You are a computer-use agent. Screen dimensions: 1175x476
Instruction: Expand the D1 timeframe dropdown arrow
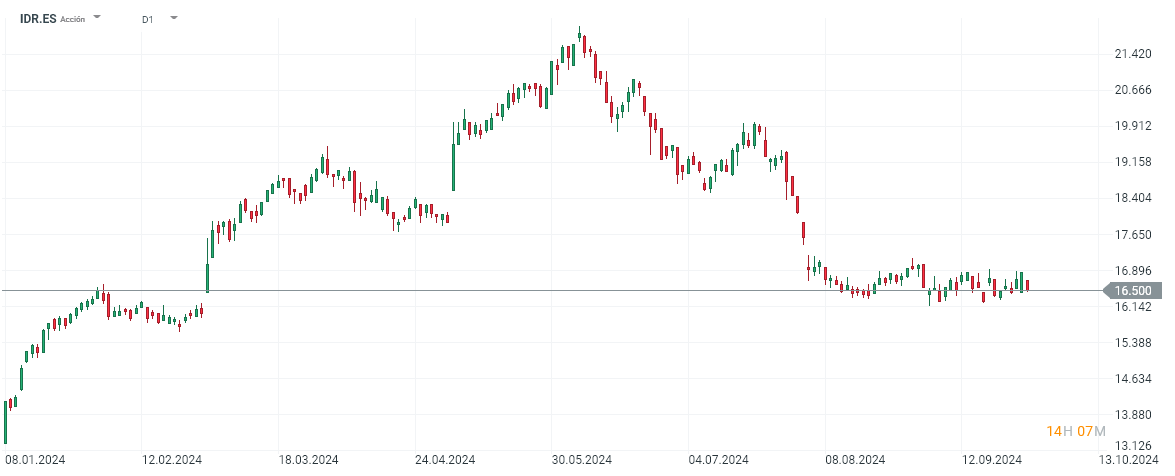tap(174, 18)
